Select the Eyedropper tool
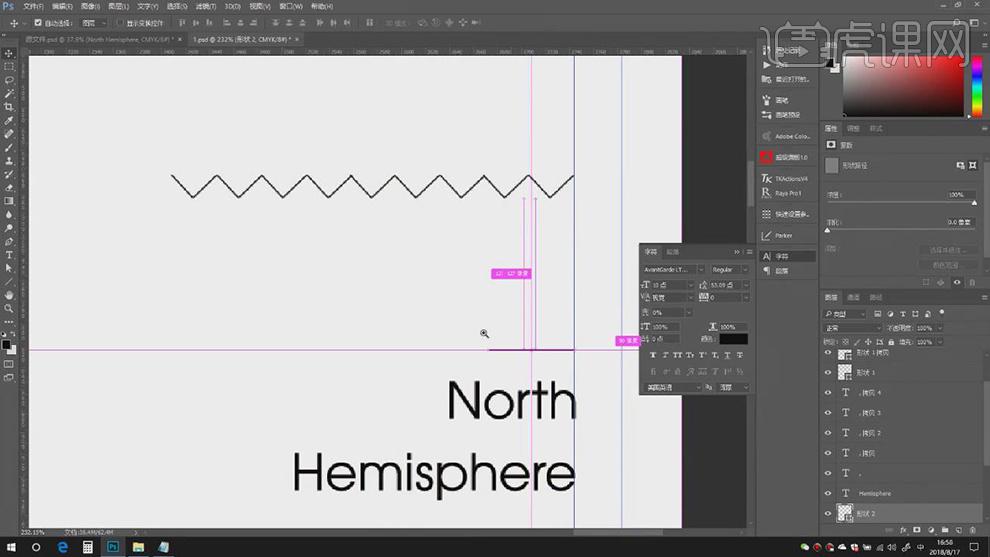The width and height of the screenshot is (990, 557). pyautogui.click(x=9, y=120)
